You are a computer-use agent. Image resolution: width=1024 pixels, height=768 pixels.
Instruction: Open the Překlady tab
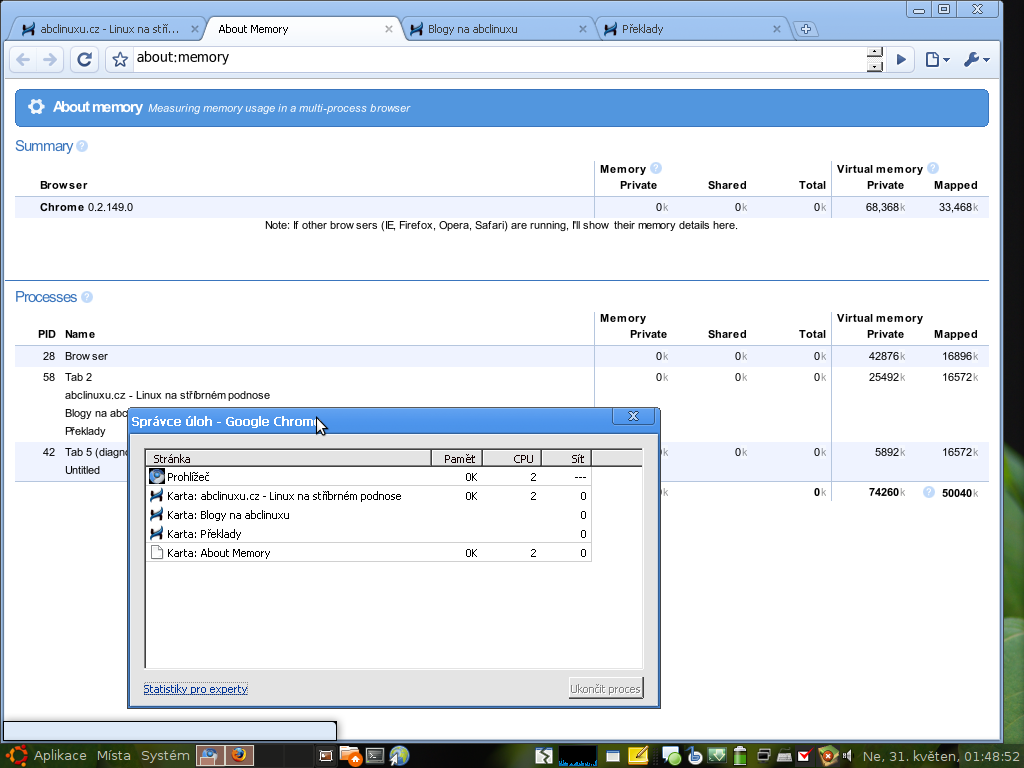click(692, 29)
